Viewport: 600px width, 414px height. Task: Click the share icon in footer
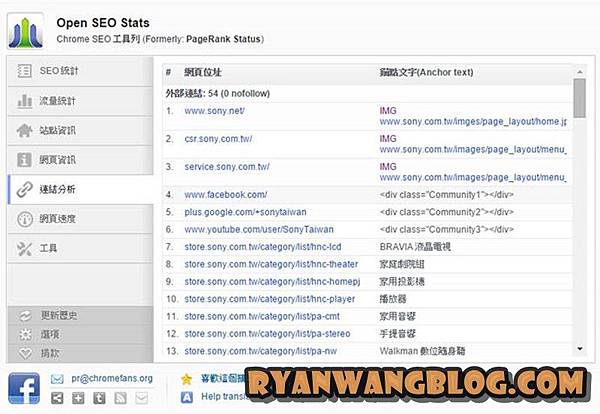57,398
